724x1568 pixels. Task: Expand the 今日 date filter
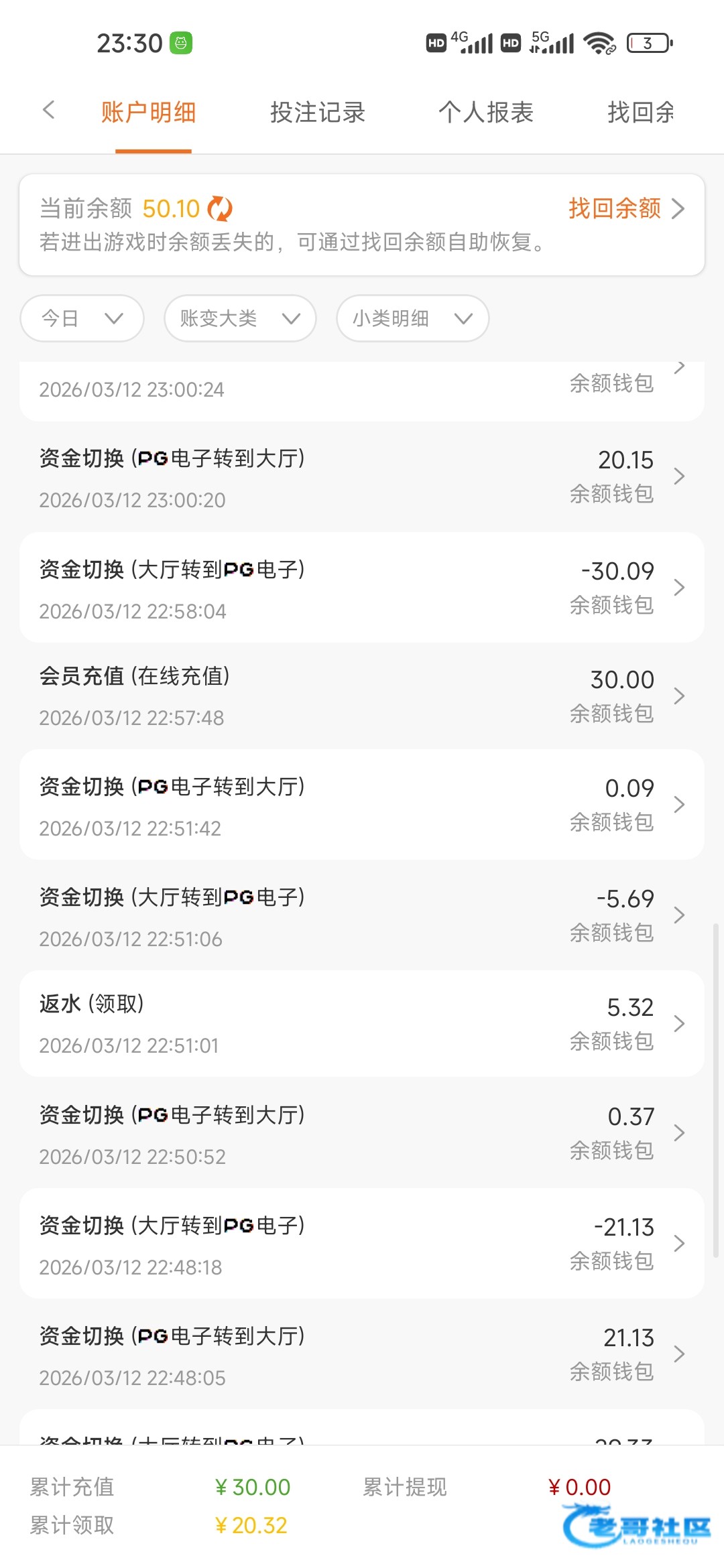click(x=82, y=318)
